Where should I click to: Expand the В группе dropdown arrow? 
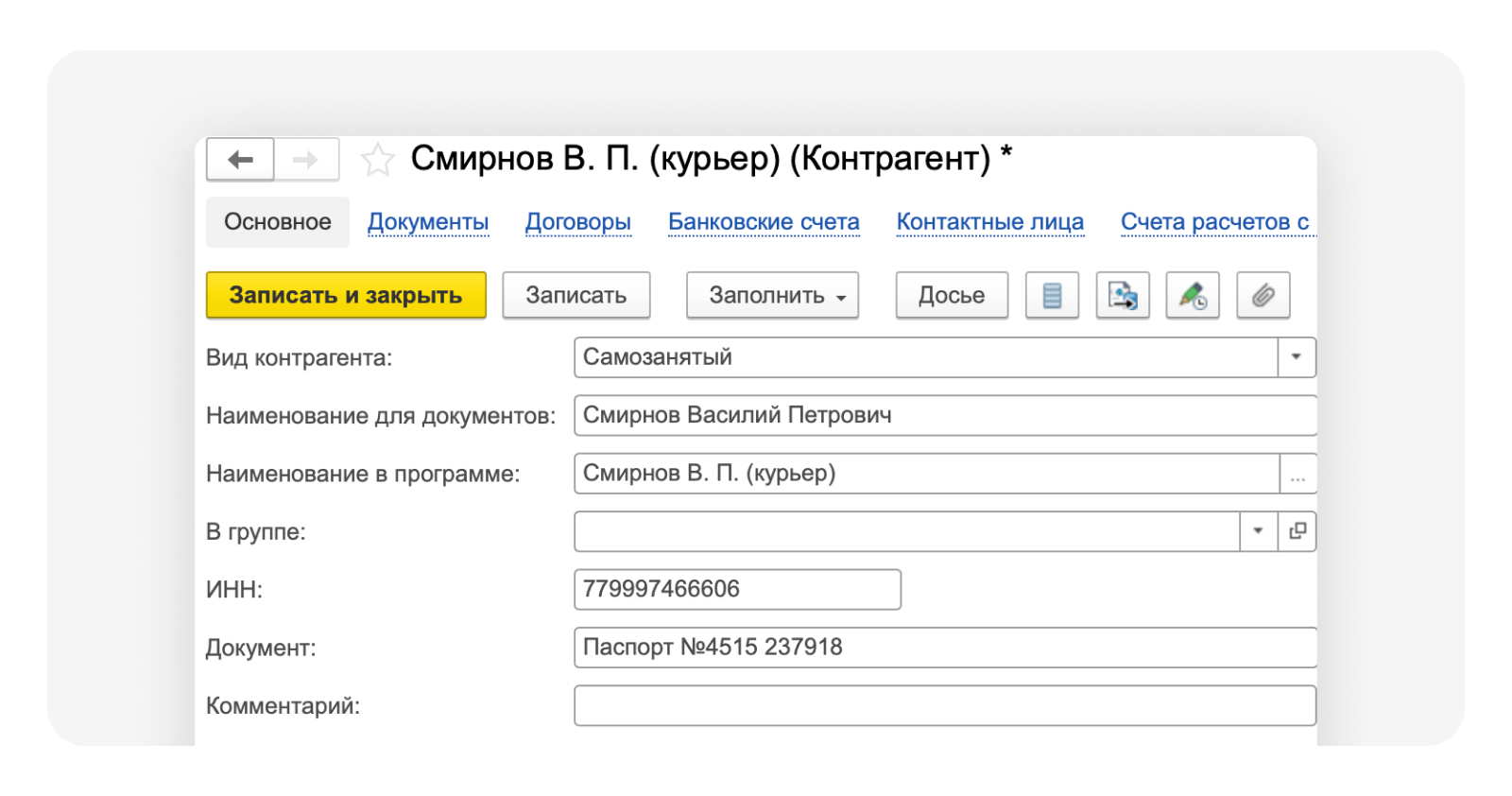click(1258, 531)
